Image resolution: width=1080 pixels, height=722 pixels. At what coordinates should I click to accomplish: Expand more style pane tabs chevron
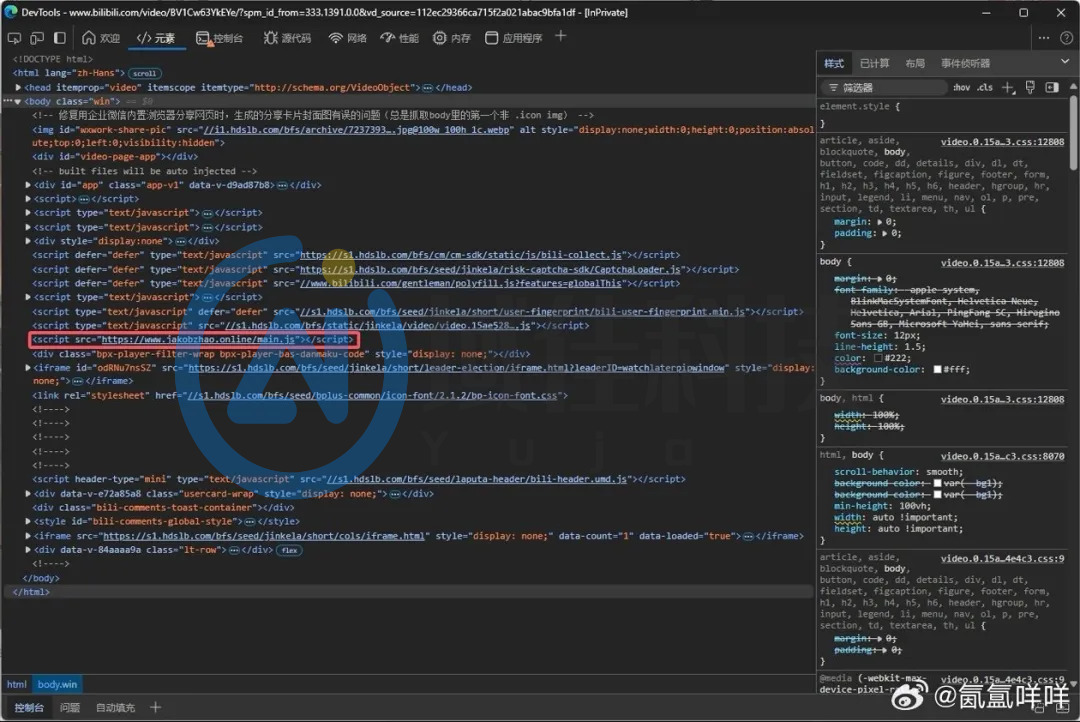[1066, 61]
